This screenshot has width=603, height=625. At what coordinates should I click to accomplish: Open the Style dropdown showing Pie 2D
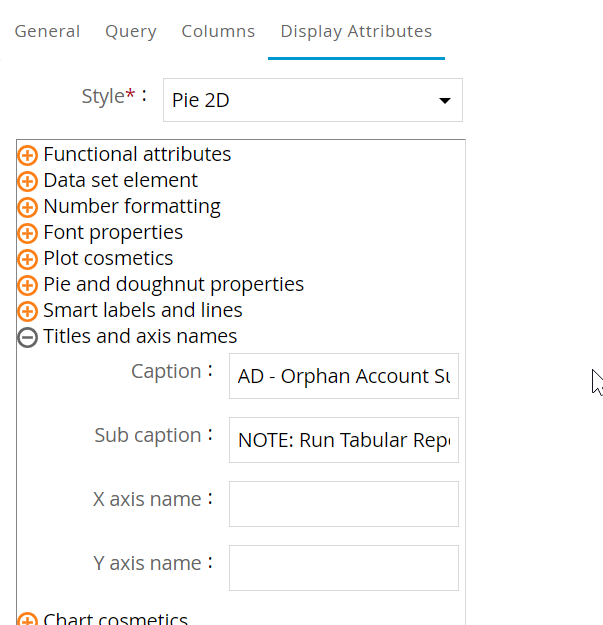coord(300,100)
